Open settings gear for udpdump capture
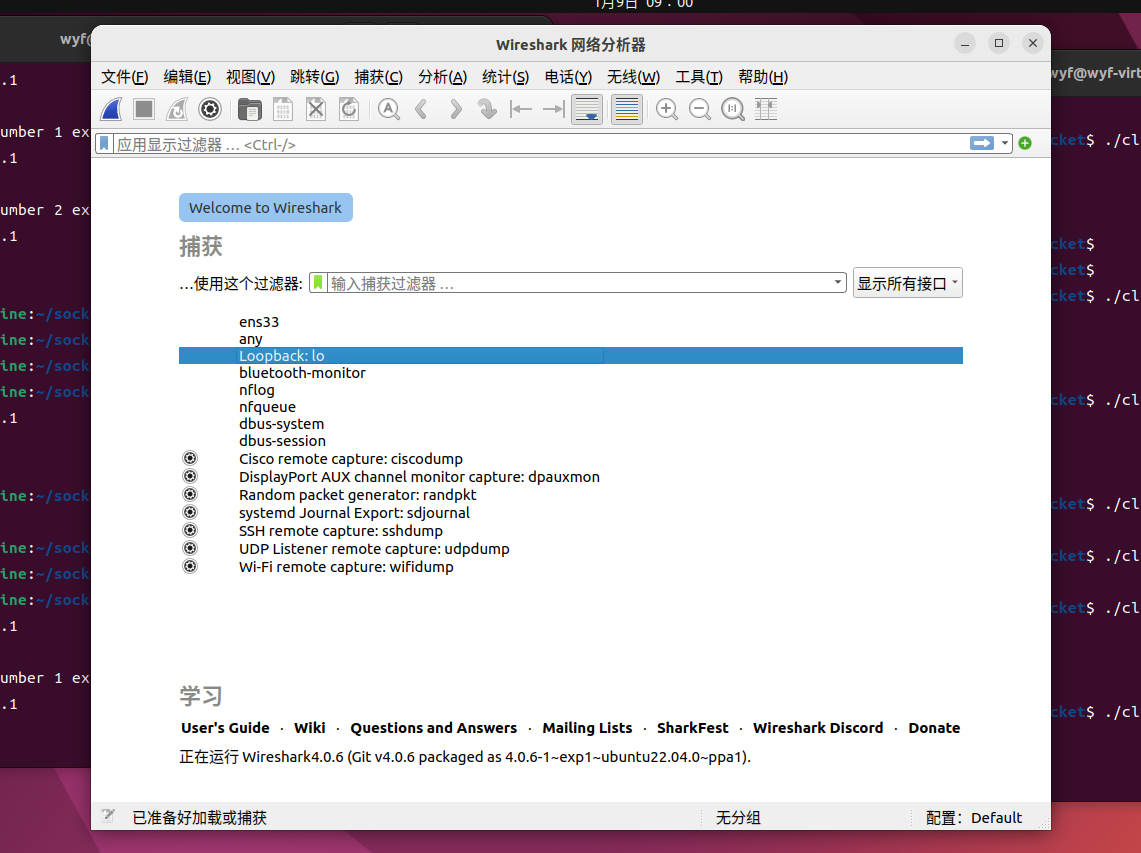This screenshot has height=853, width=1141. click(x=190, y=548)
